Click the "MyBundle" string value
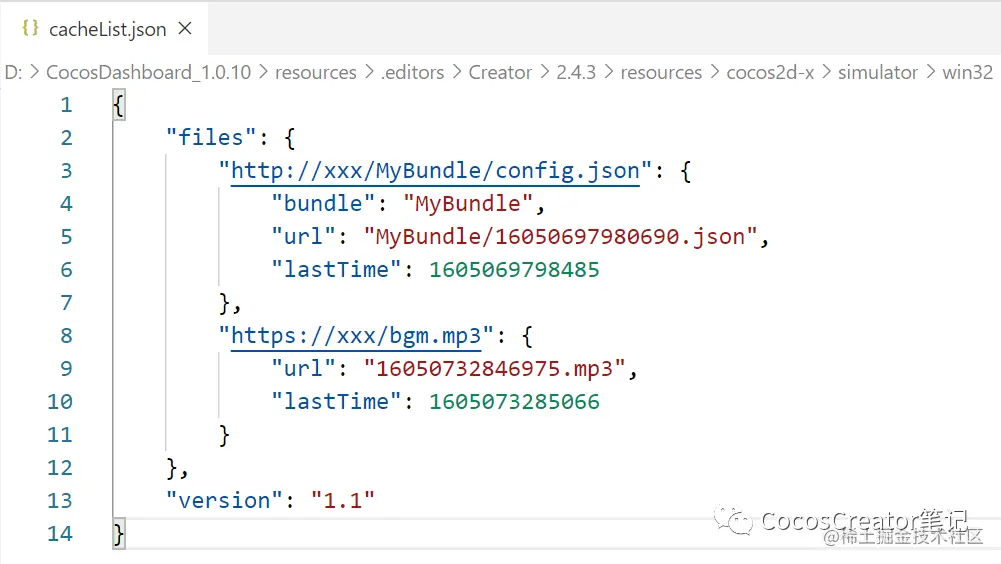 point(468,204)
